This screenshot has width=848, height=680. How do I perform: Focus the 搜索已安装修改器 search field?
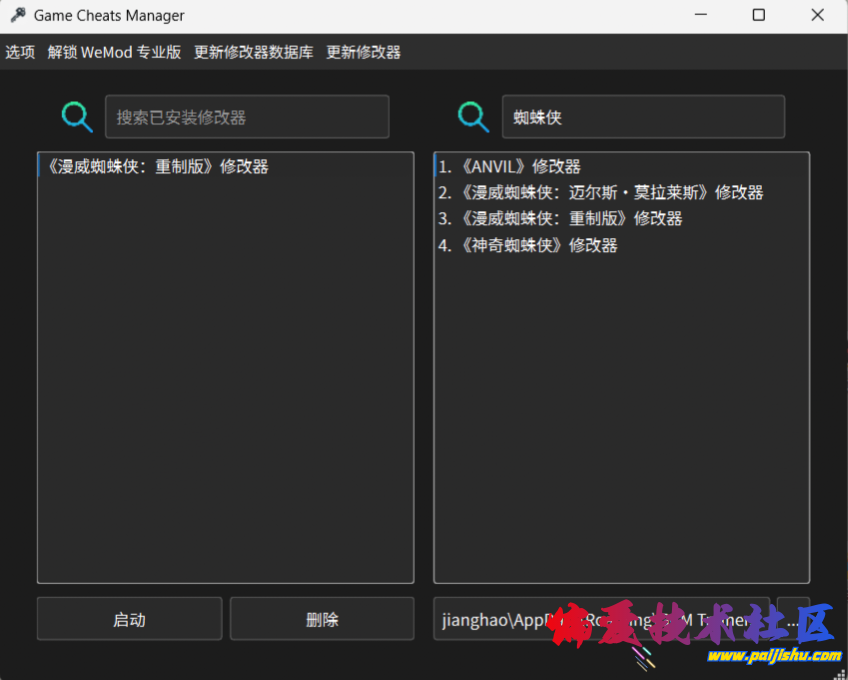coord(247,117)
